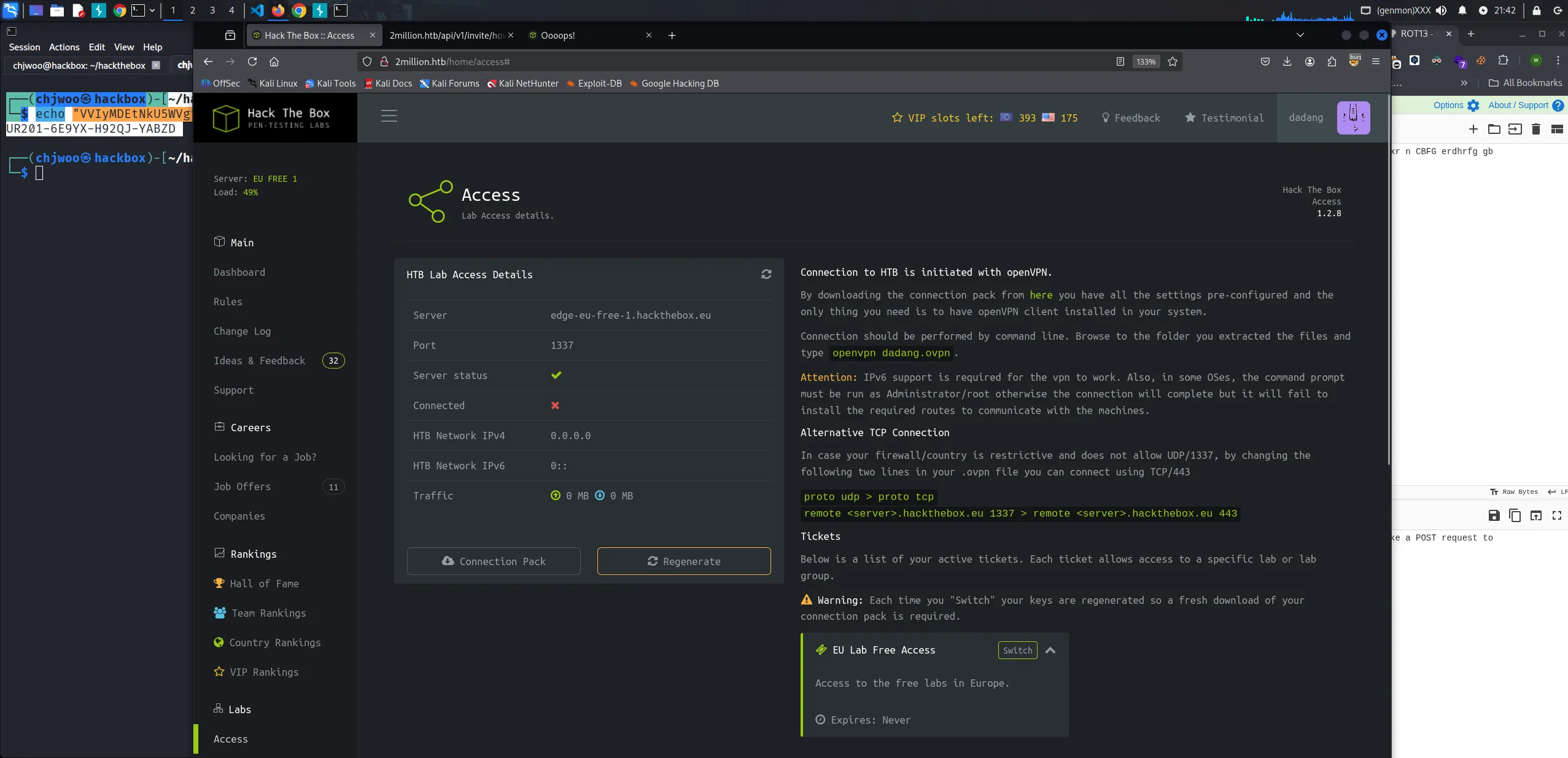Click the 133% zoom level indicator
1568x758 pixels.
point(1146,61)
